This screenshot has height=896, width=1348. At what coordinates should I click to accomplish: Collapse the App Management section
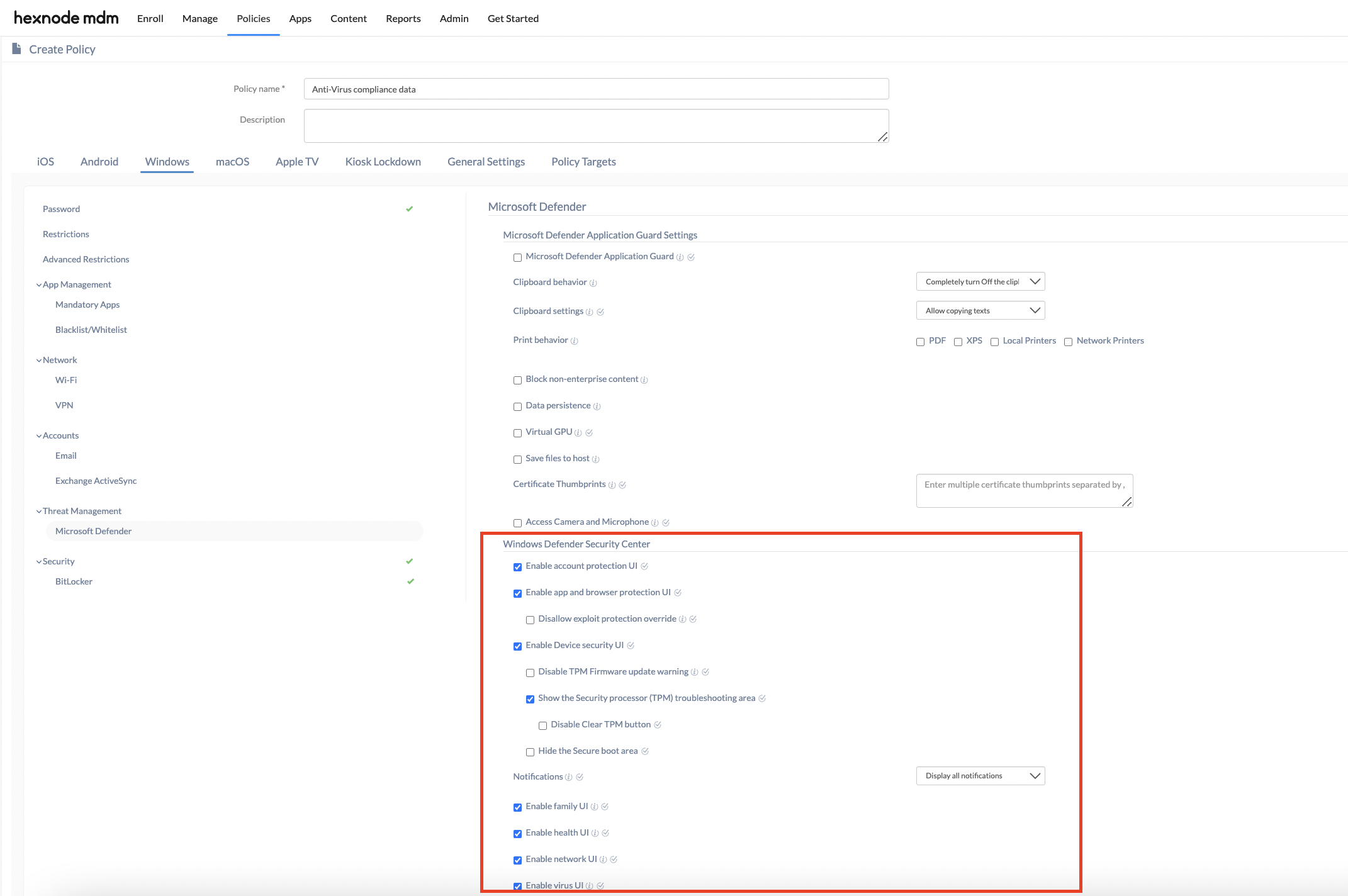pos(39,285)
